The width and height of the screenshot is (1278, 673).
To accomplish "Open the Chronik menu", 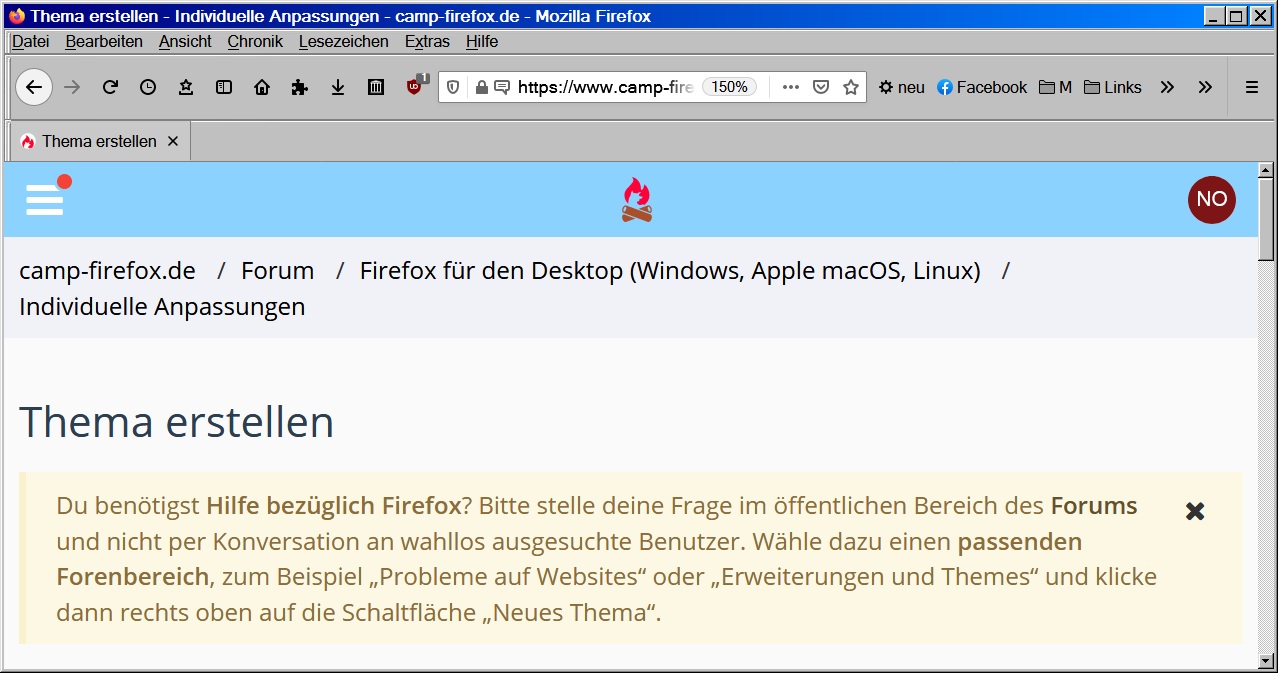I will coord(255,42).
